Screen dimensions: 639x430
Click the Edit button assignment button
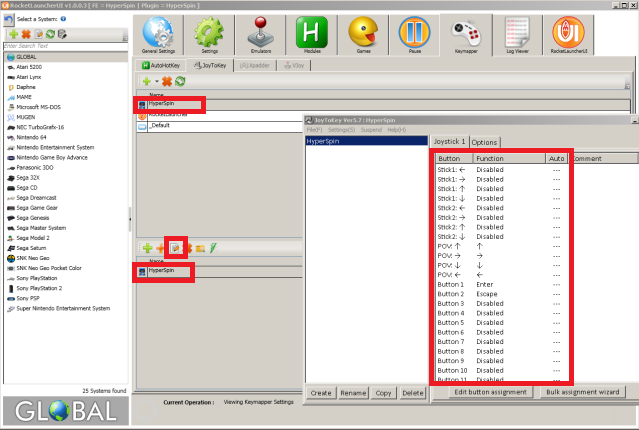click(490, 392)
